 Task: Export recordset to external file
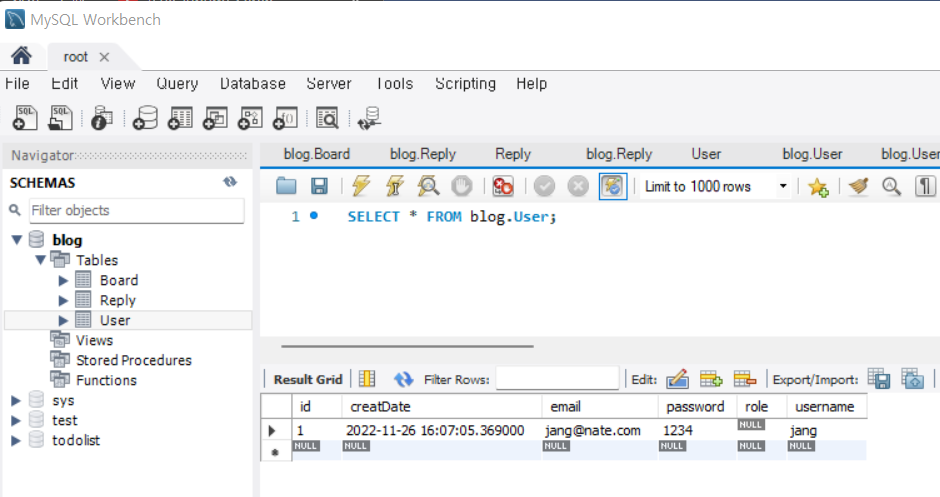879,379
